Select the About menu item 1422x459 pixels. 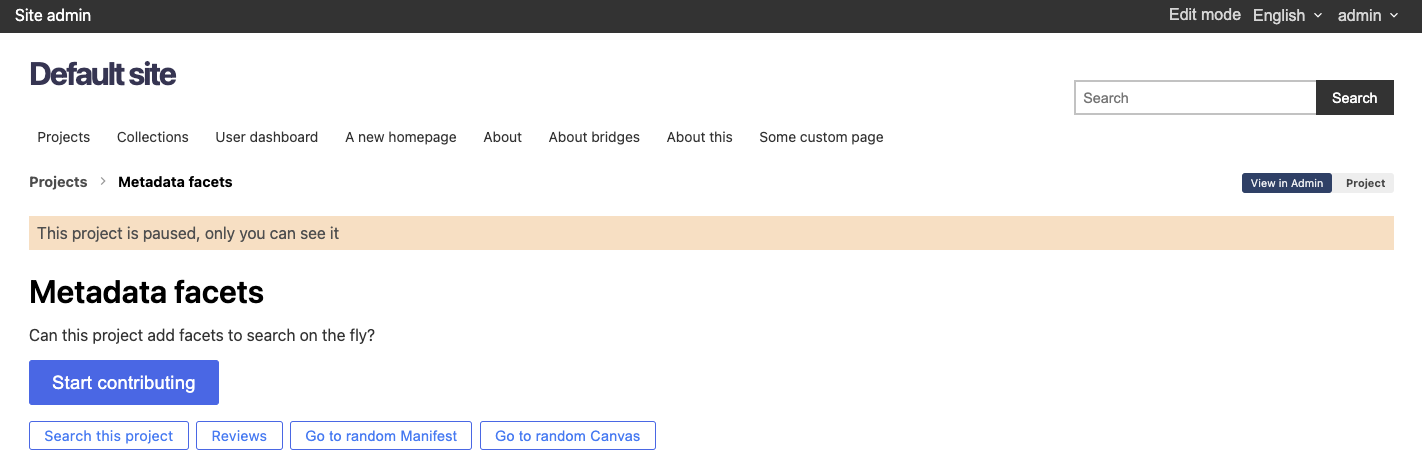(x=502, y=137)
